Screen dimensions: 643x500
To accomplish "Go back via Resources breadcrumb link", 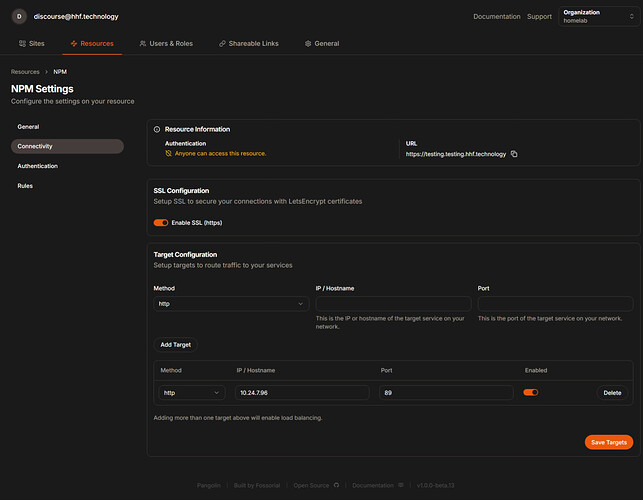I will [25, 72].
